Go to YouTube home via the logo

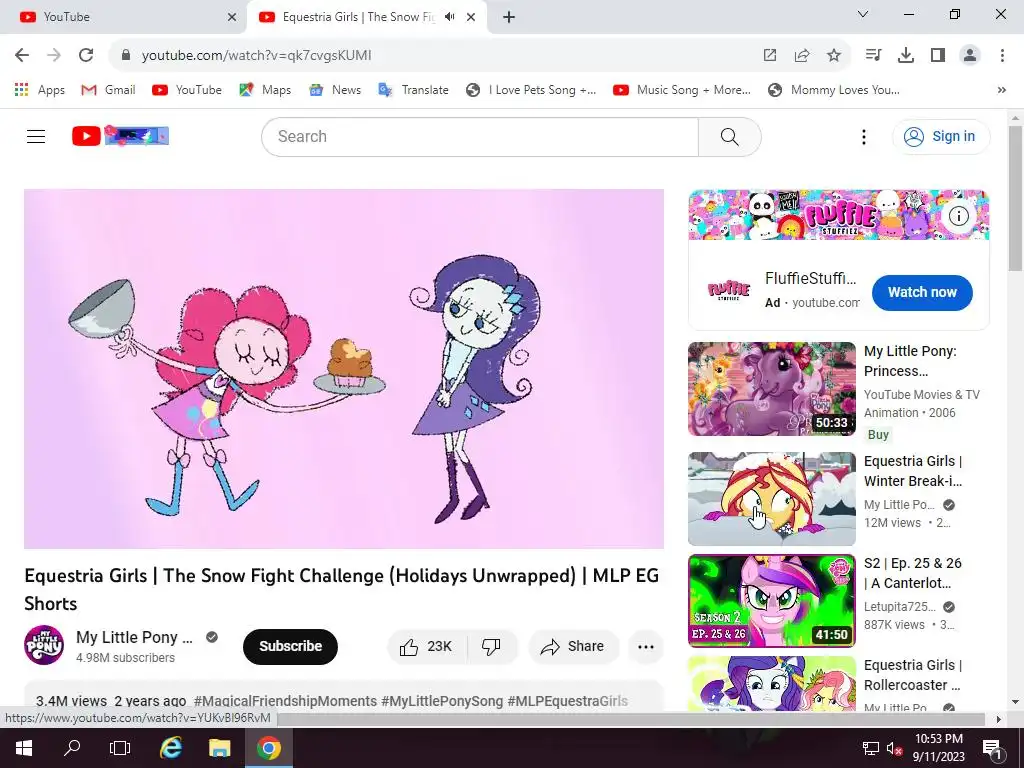[x=120, y=136]
